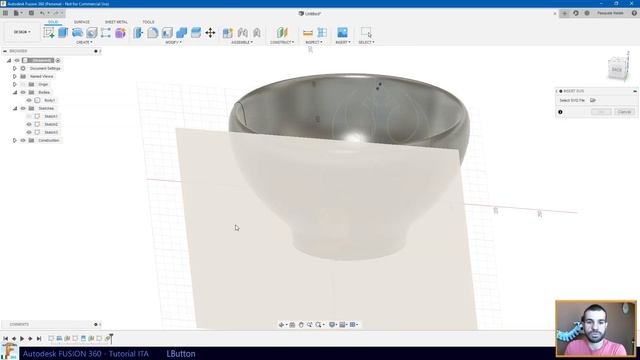The height and width of the screenshot is (360, 640).
Task: Switch to the Surface tab
Action: click(x=82, y=22)
